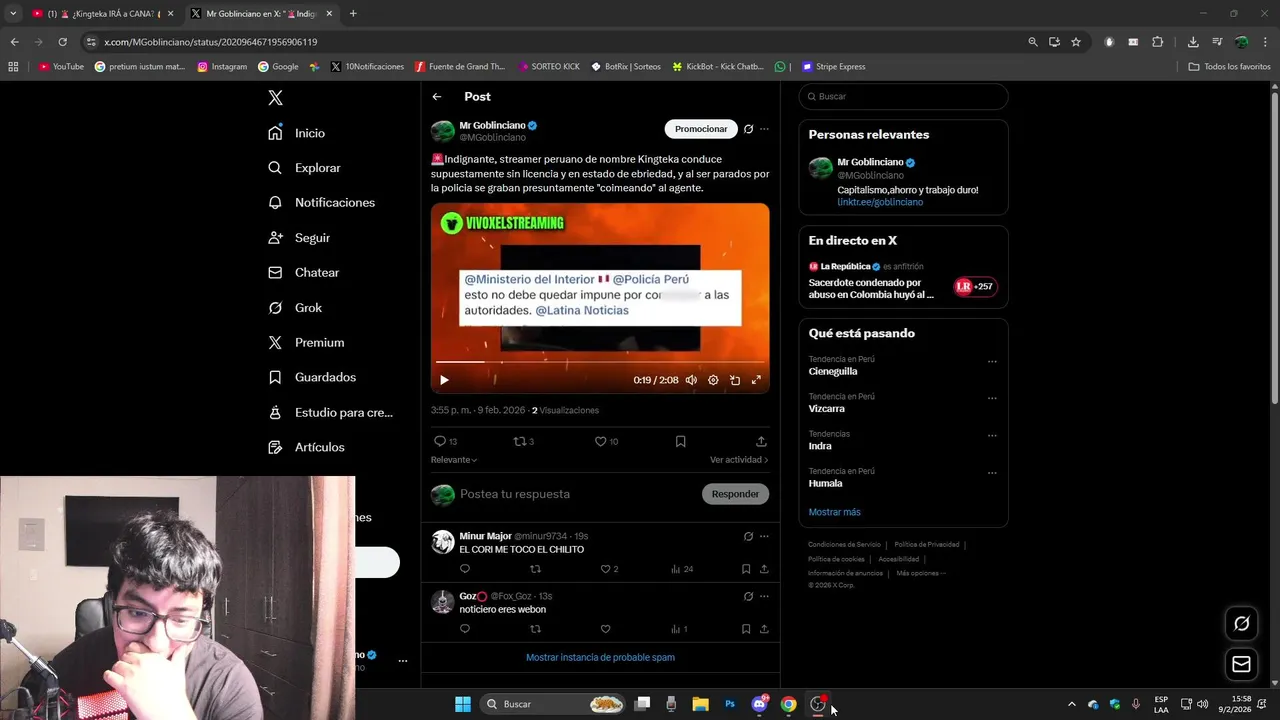The height and width of the screenshot is (720, 1280).
Task: Go back with the Post arrow
Action: 437,97
